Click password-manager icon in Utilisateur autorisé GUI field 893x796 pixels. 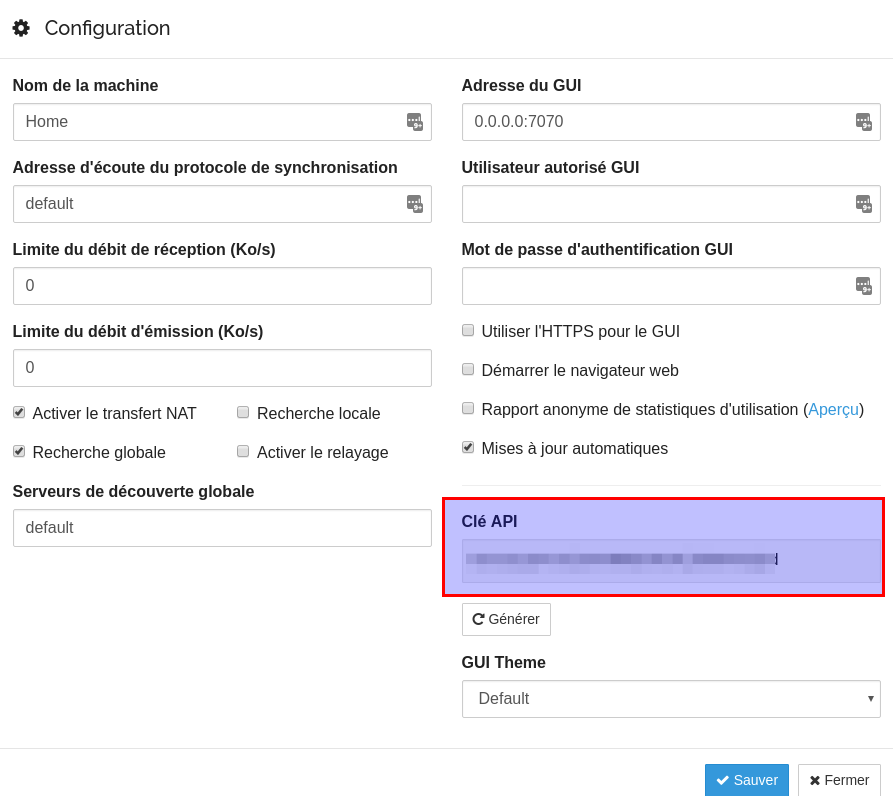(x=863, y=204)
